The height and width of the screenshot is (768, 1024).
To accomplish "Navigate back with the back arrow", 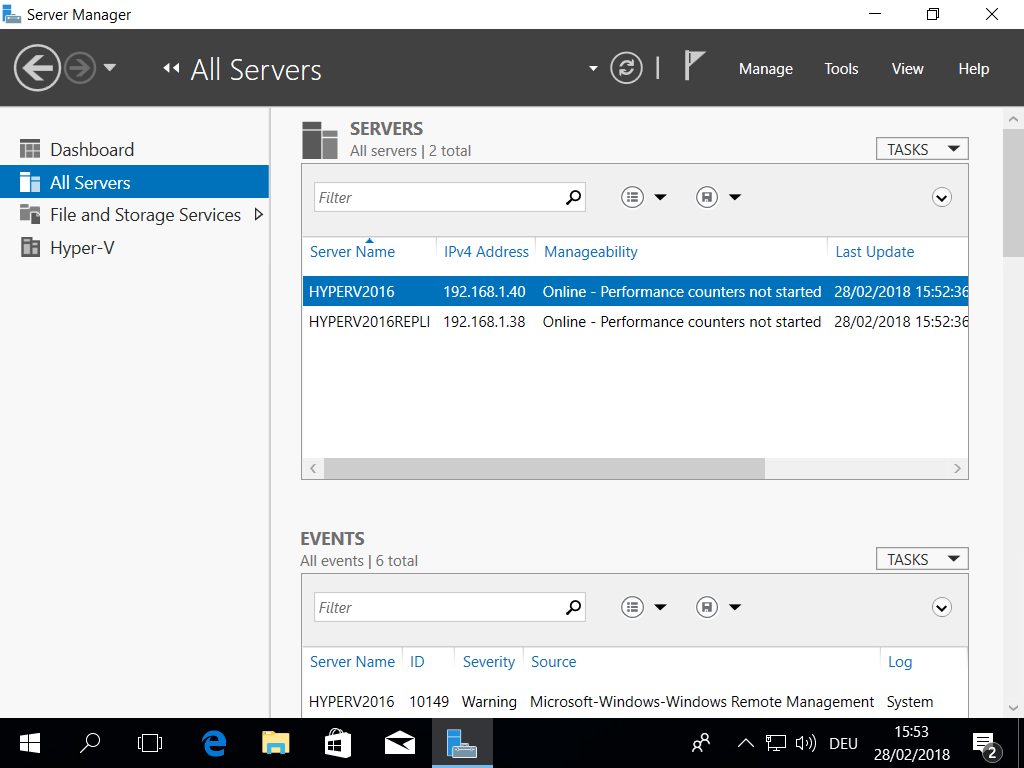I will 37,68.
